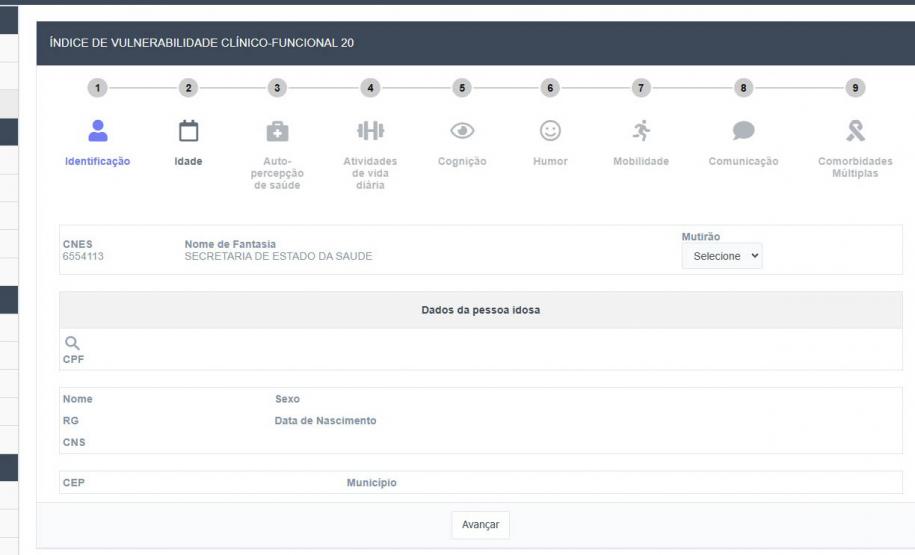Click the Comunicação step label
Screen dimensions: 915x555
[x=744, y=162]
